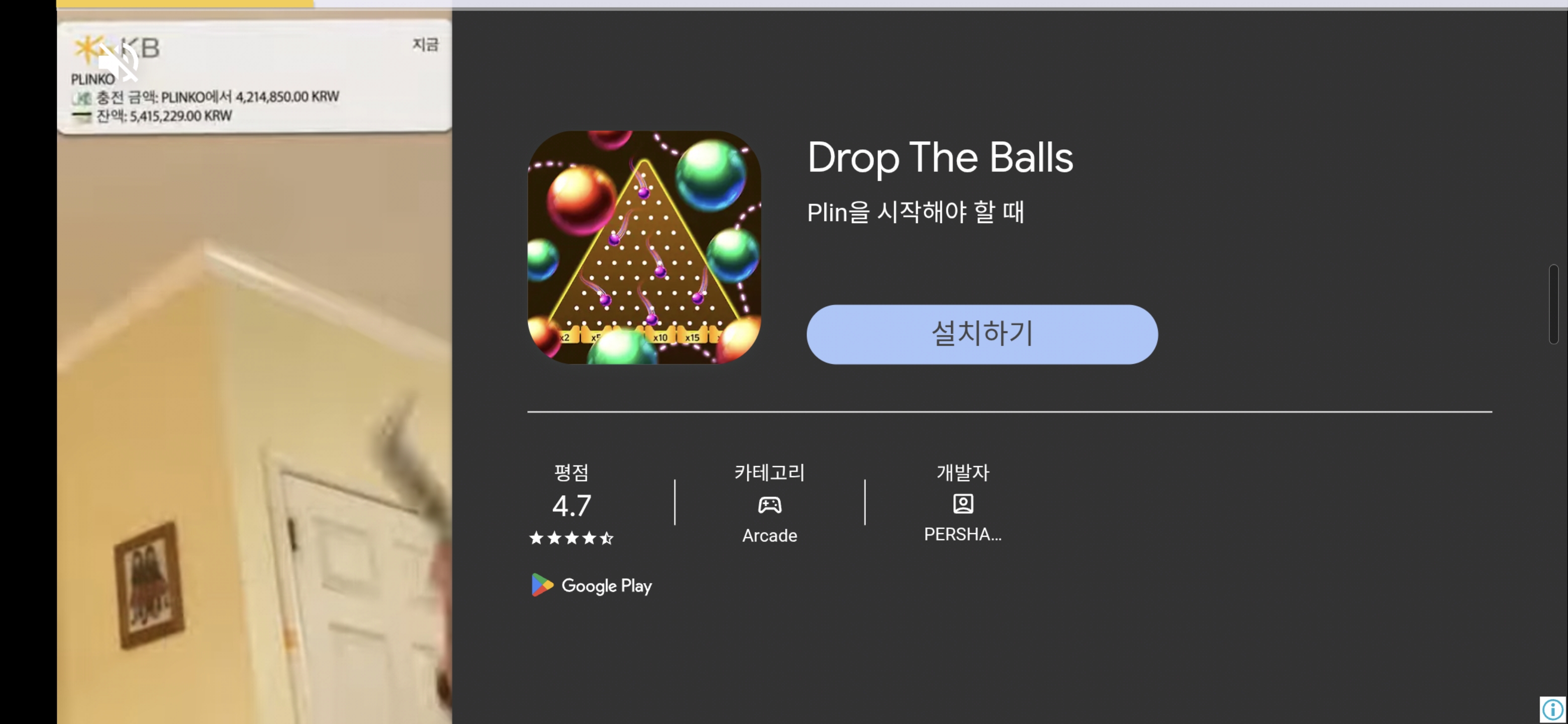Click the PERSHA... developer name
The image size is (1568, 724).
pyautogui.click(x=962, y=534)
